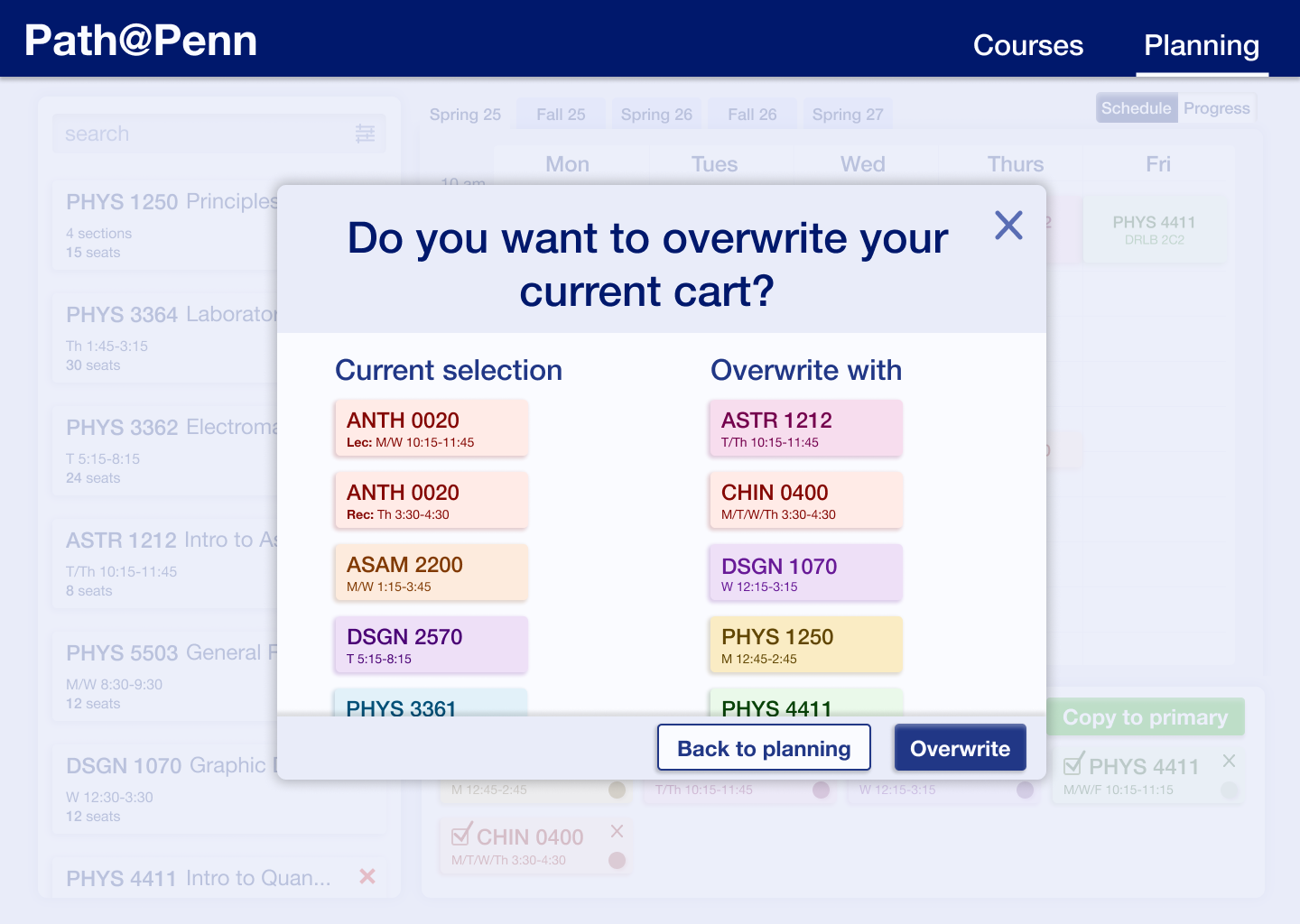Select the Spring 27 semester tab
Image resolution: width=1300 pixels, height=924 pixels.
click(847, 115)
